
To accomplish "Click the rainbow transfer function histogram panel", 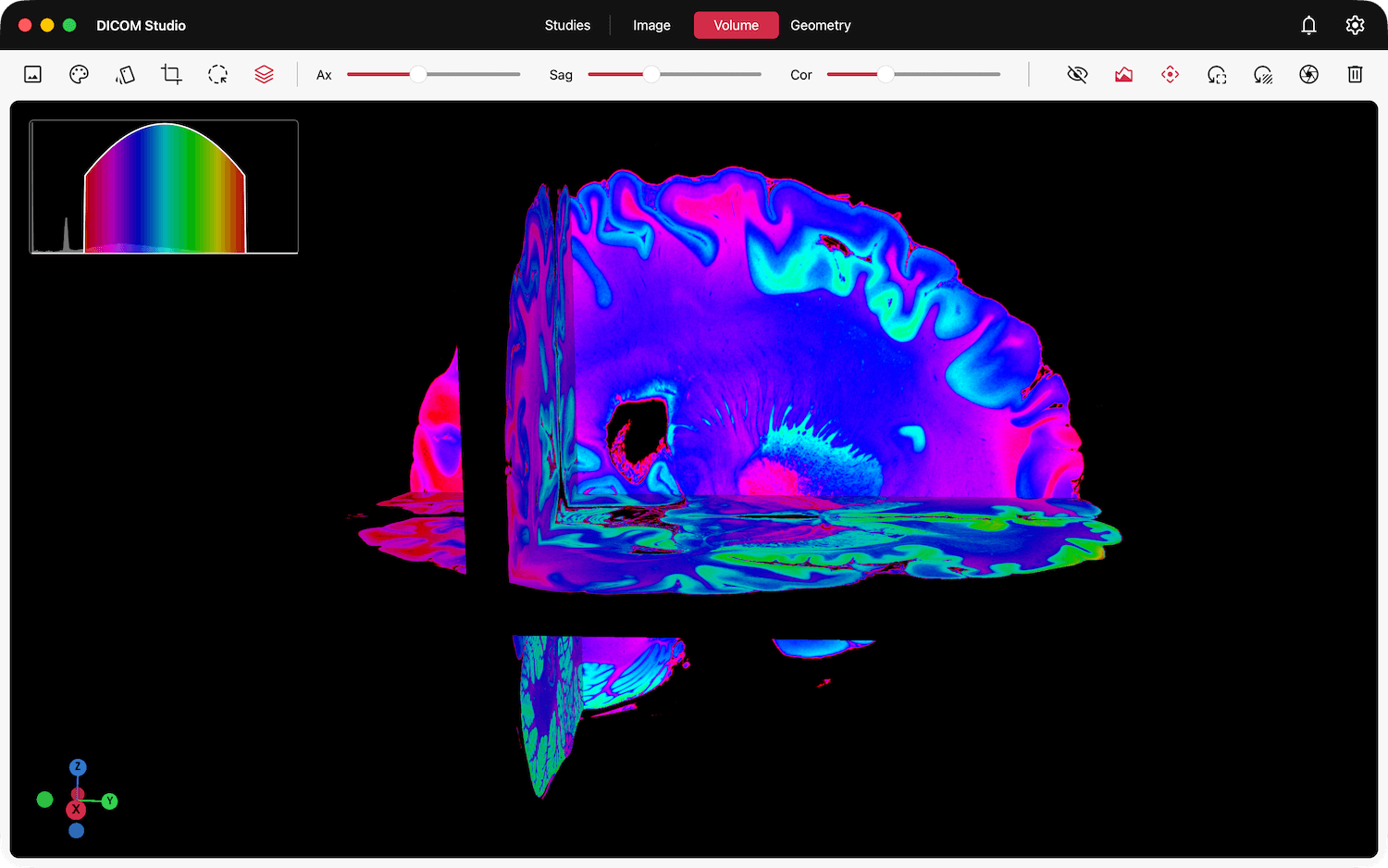I will (164, 187).
